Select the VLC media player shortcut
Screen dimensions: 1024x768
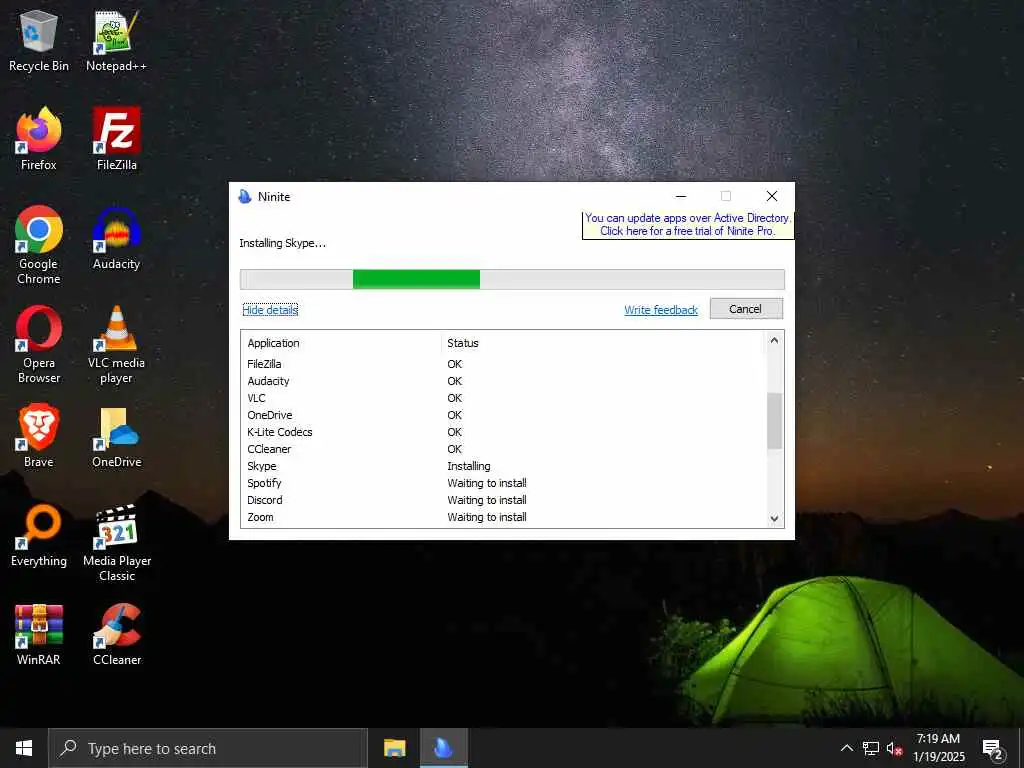116,345
